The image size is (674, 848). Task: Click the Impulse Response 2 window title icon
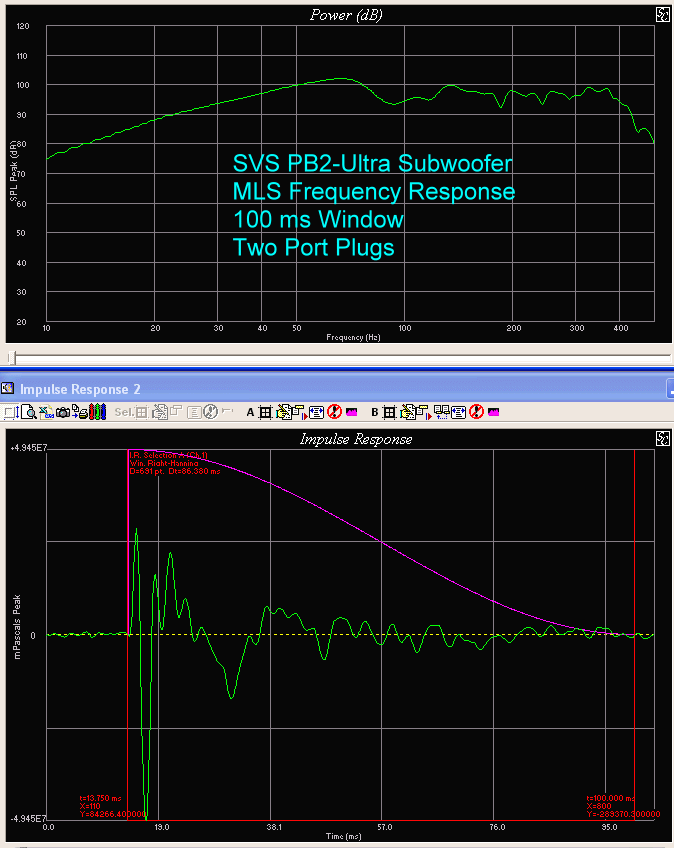(x=7, y=388)
